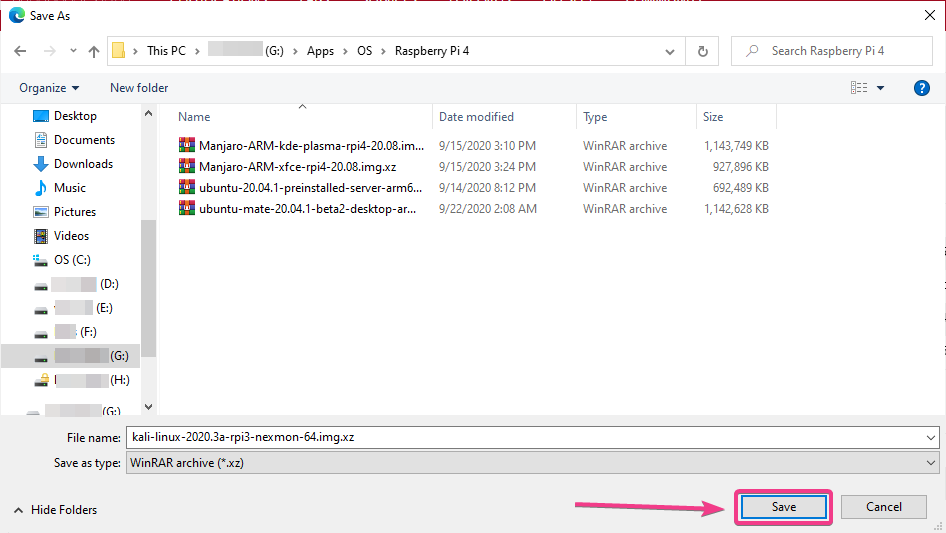Select the (E:) drive
This screenshot has width=946, height=533.
(x=74, y=308)
